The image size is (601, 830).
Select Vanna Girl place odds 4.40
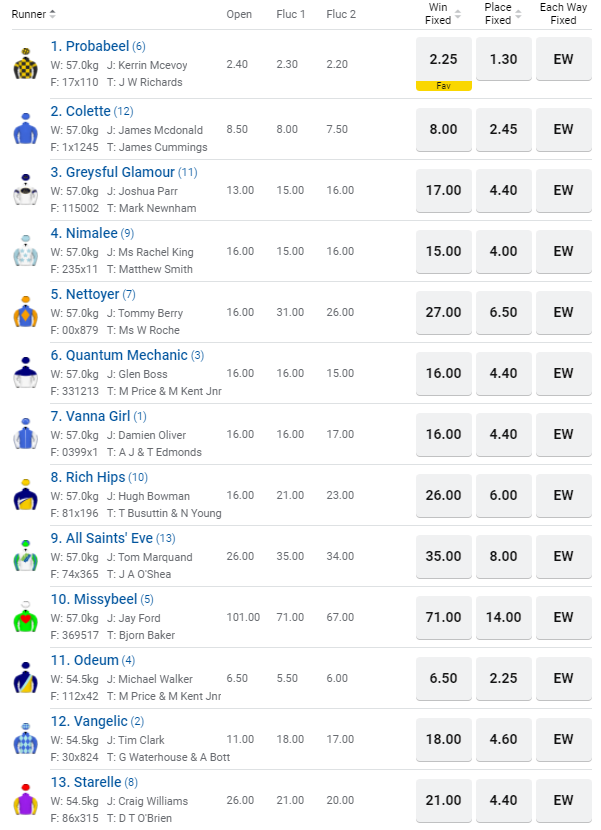503,434
